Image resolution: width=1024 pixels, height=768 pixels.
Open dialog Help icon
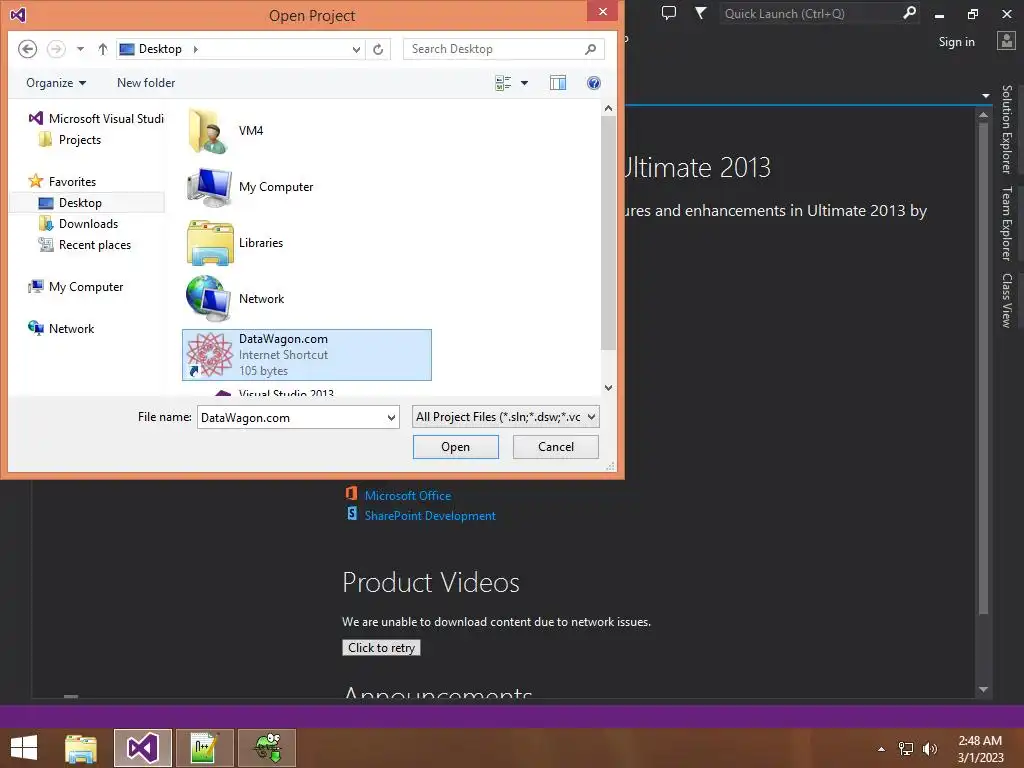594,83
